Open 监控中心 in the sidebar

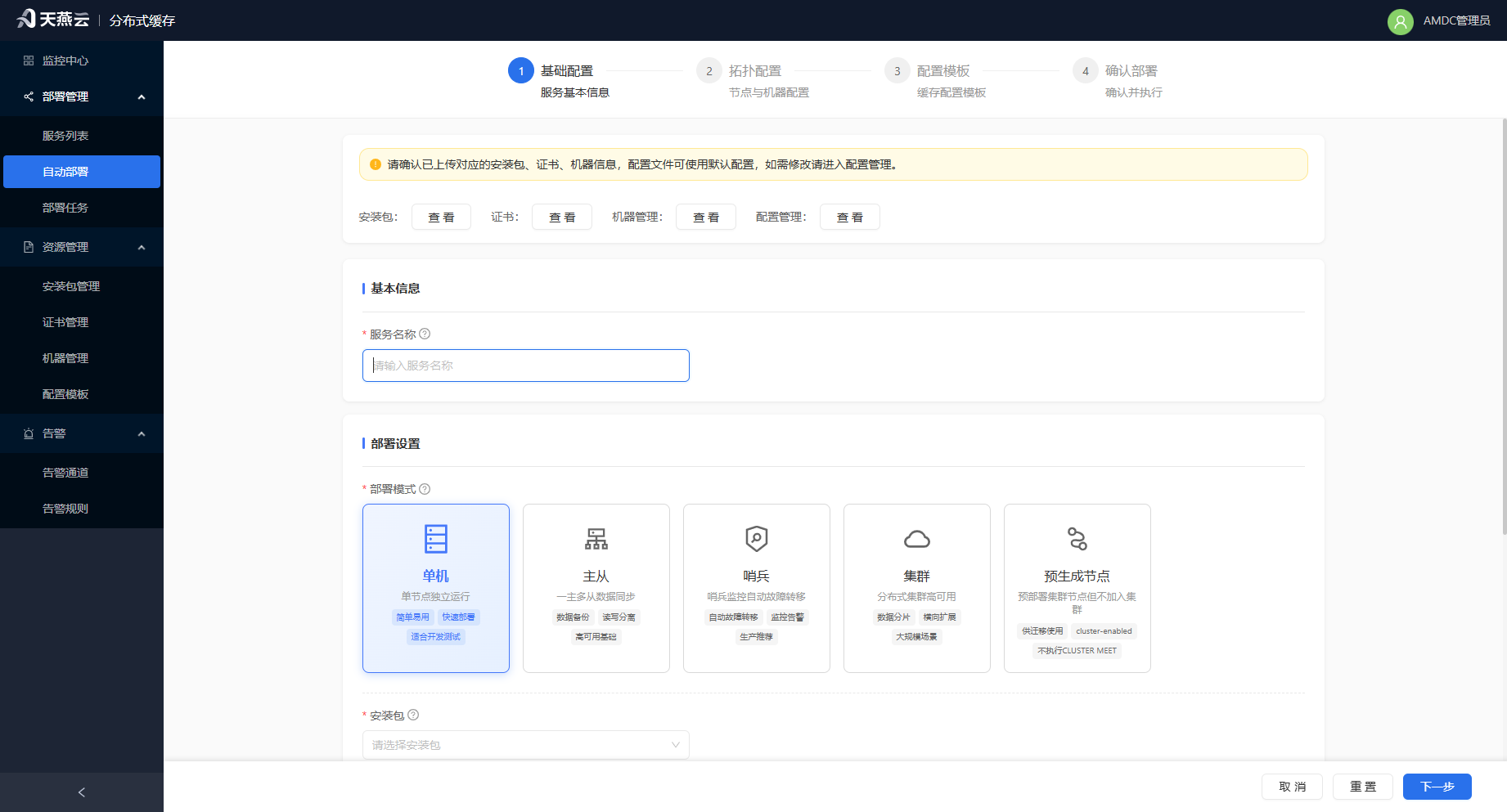pyautogui.click(x=82, y=61)
